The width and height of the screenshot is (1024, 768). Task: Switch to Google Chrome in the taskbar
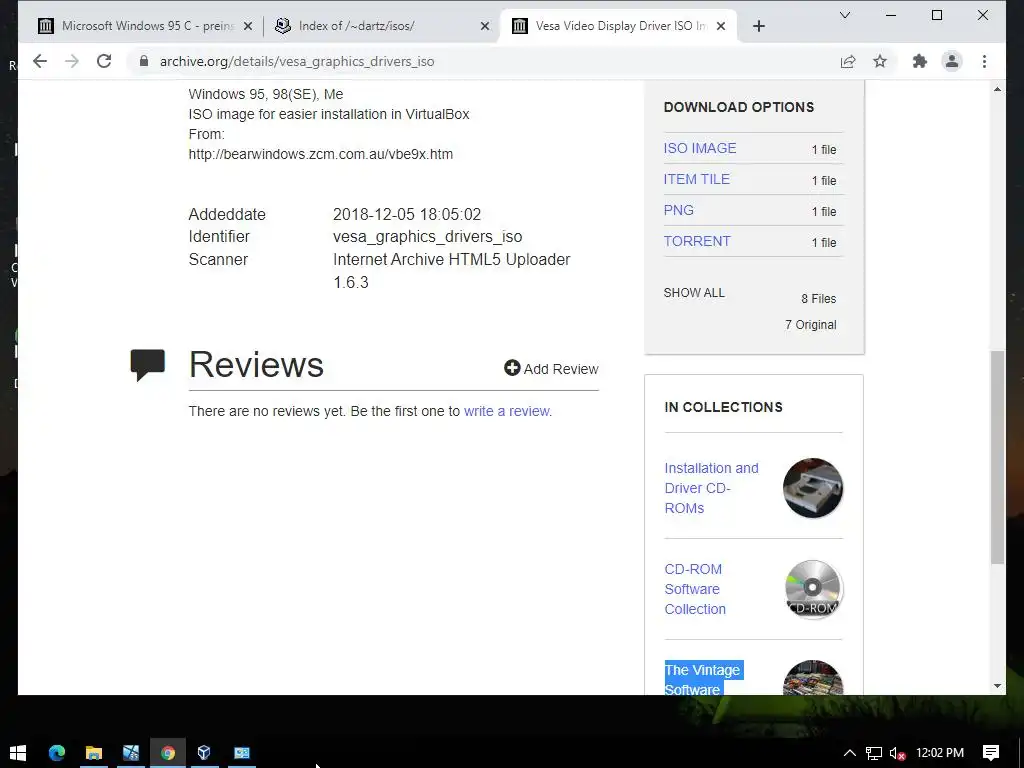[168, 753]
